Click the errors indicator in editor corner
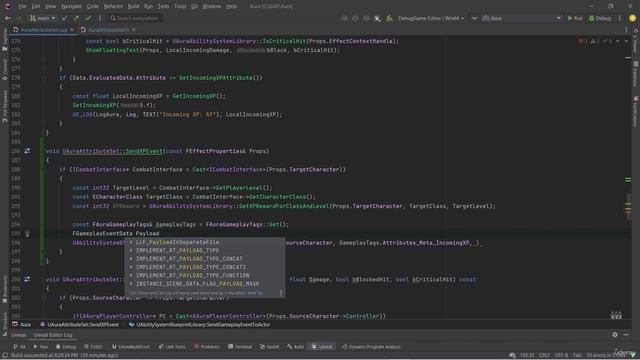This screenshot has width=640, height=360. coord(583,41)
